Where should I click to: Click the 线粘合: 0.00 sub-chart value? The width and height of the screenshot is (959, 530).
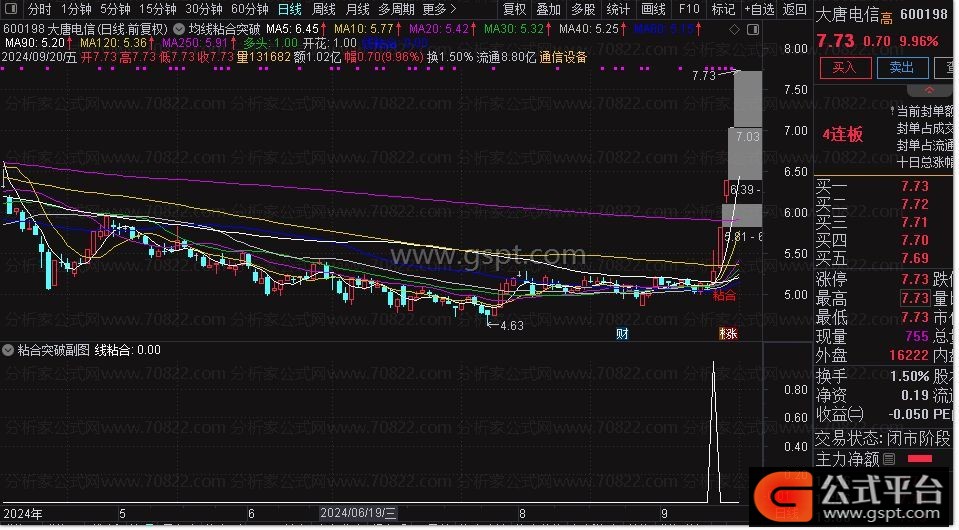click(x=128, y=350)
